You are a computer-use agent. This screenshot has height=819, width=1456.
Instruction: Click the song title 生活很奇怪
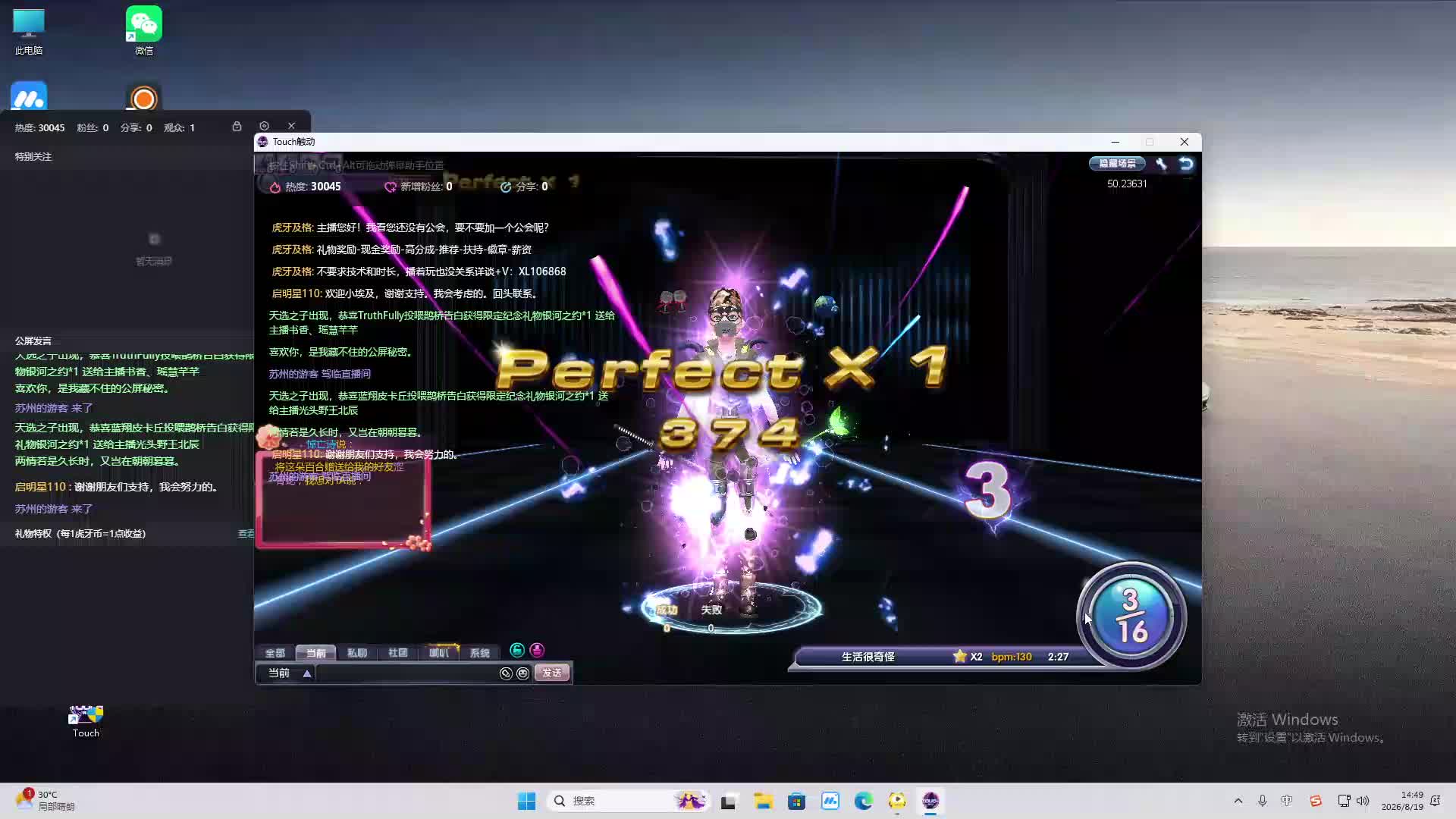click(x=868, y=657)
